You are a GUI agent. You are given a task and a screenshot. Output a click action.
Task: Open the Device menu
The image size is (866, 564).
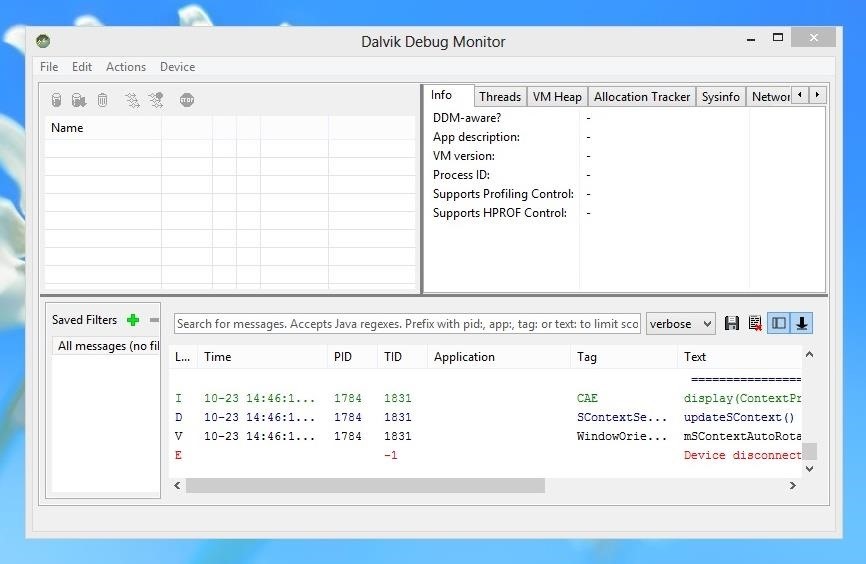pos(177,67)
